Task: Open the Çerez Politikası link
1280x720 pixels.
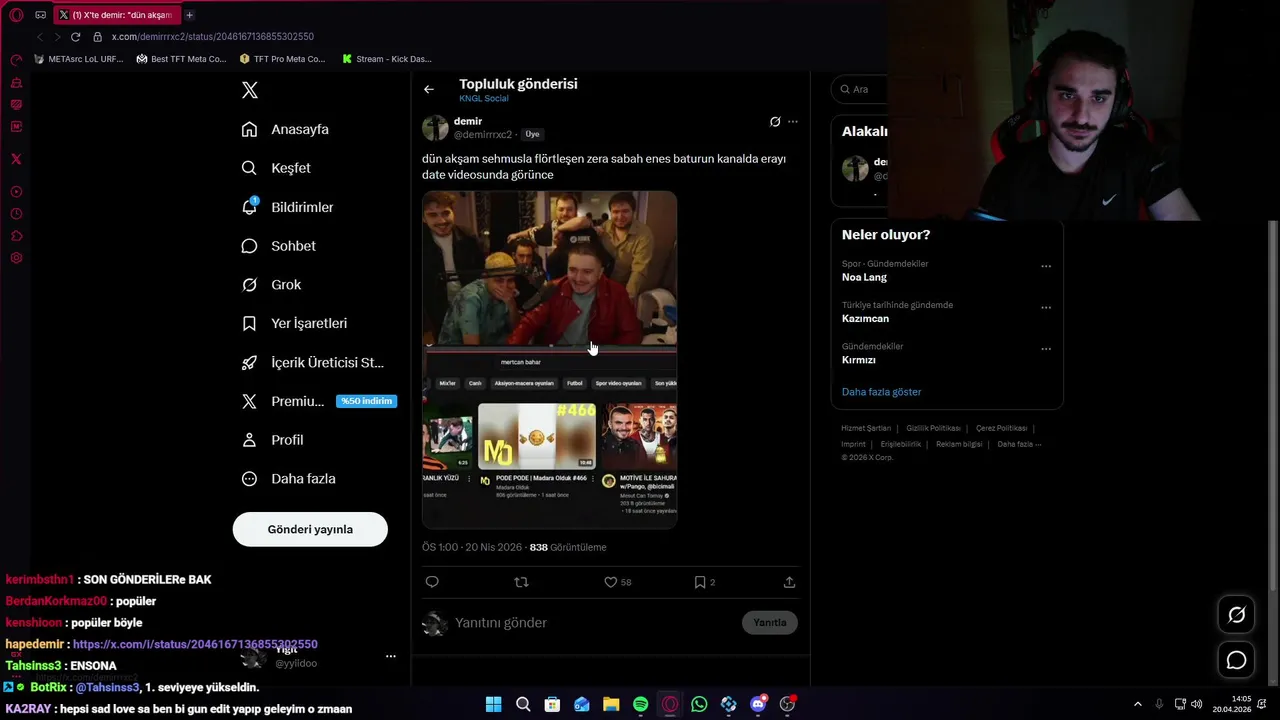Action: click(1001, 428)
